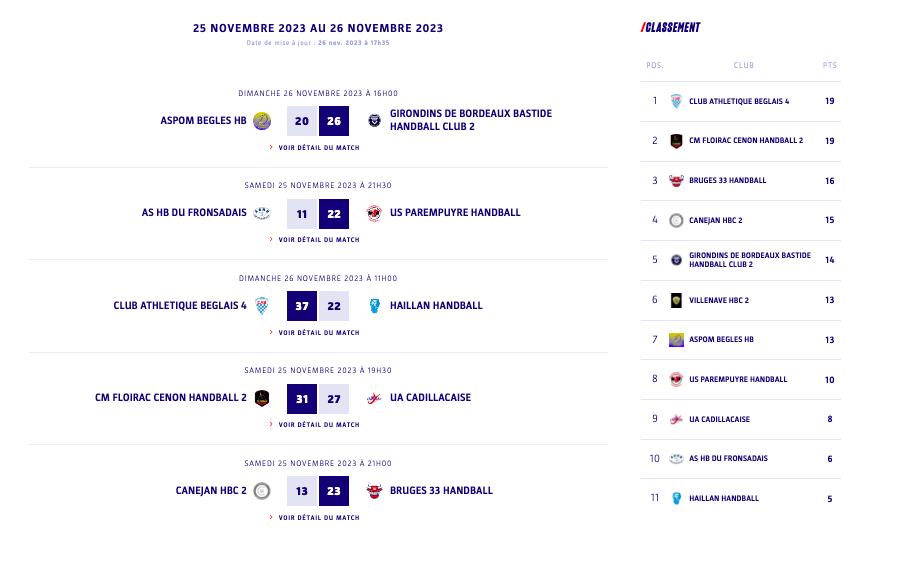This screenshot has width=922, height=562.
Task: Open Canejan HBC 2 from standings table
Action: pyautogui.click(x=715, y=220)
